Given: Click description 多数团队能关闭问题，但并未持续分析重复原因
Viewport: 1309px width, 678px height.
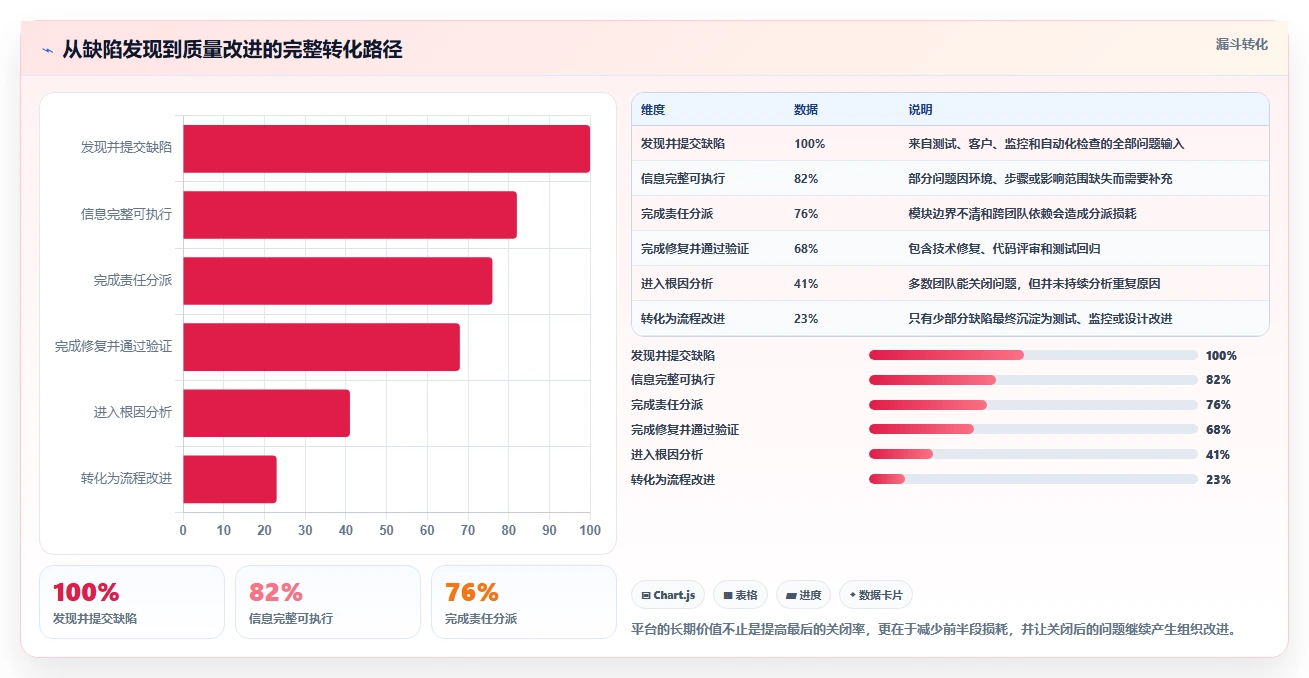Looking at the screenshot, I should [x=1034, y=284].
